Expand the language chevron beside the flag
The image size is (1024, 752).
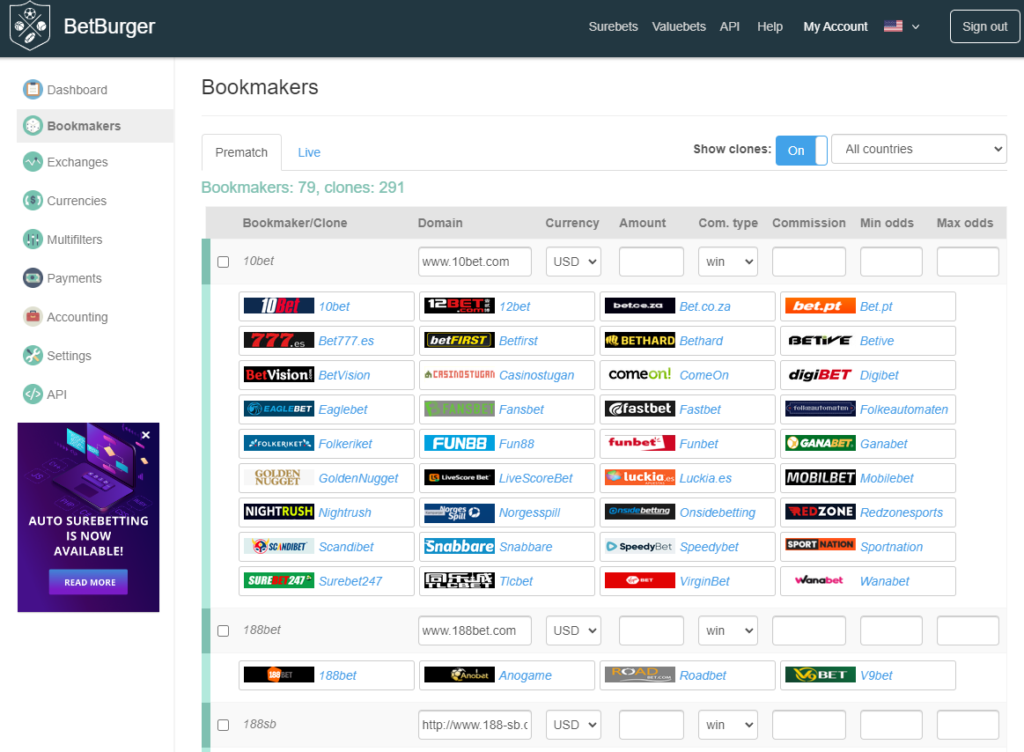click(916, 27)
